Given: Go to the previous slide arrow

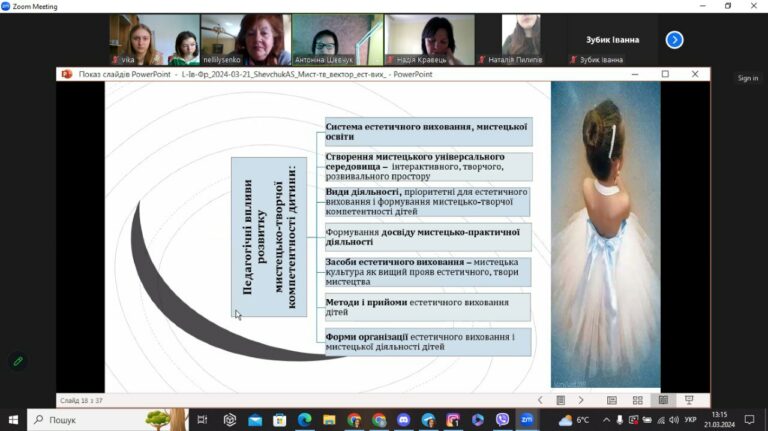Looking at the screenshot, I should click(540, 400).
